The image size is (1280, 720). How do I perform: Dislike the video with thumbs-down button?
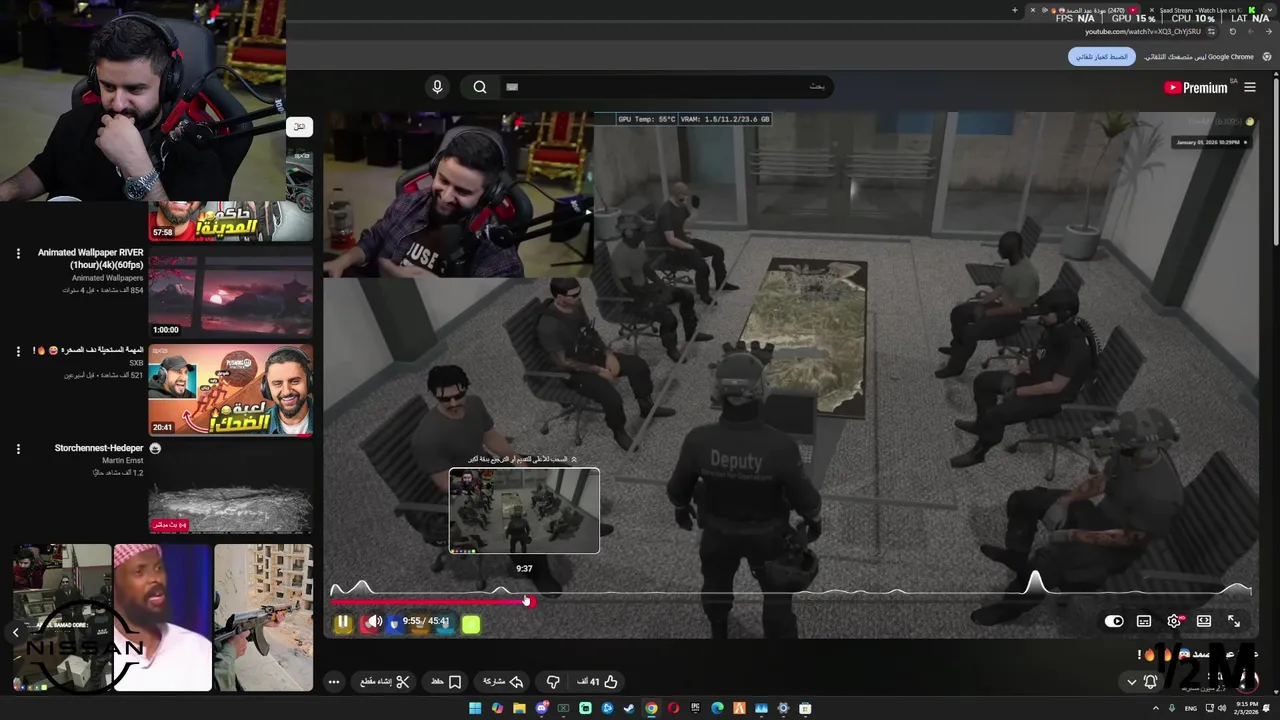point(553,682)
